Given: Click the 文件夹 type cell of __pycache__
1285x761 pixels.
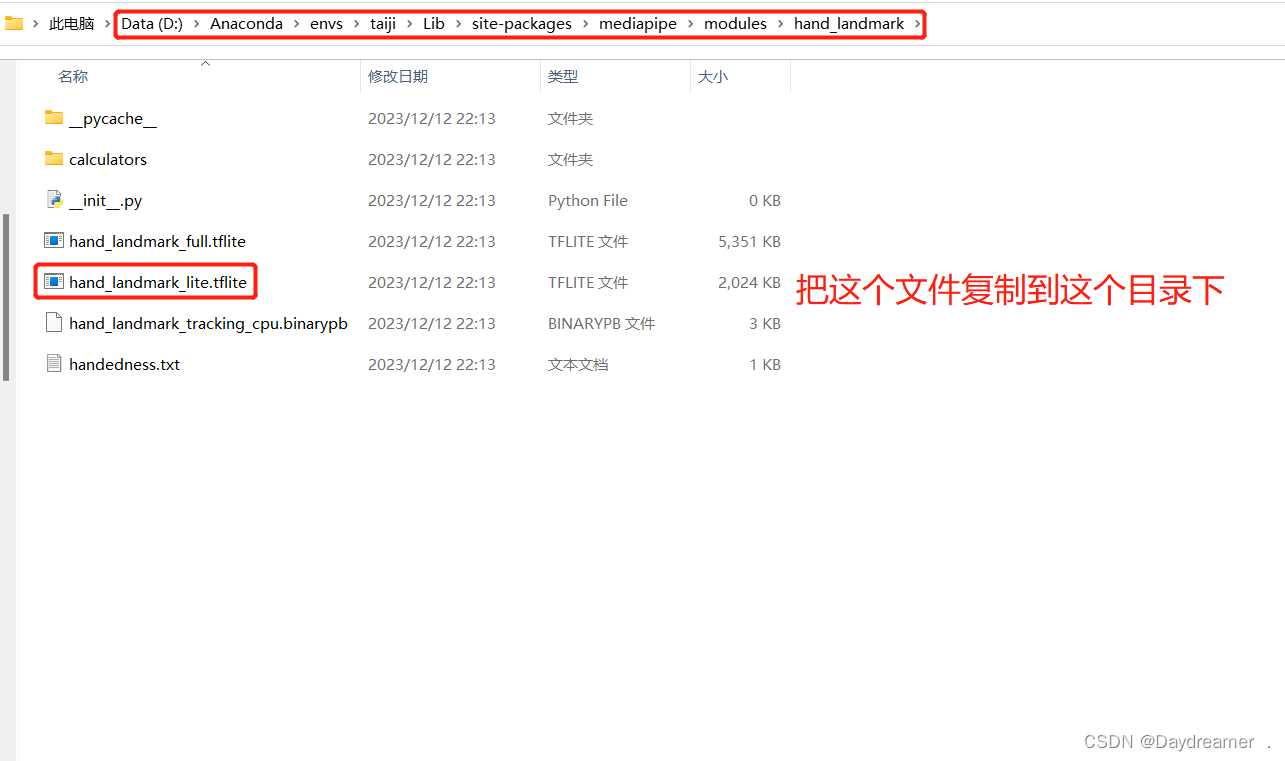Looking at the screenshot, I should coord(570,118).
